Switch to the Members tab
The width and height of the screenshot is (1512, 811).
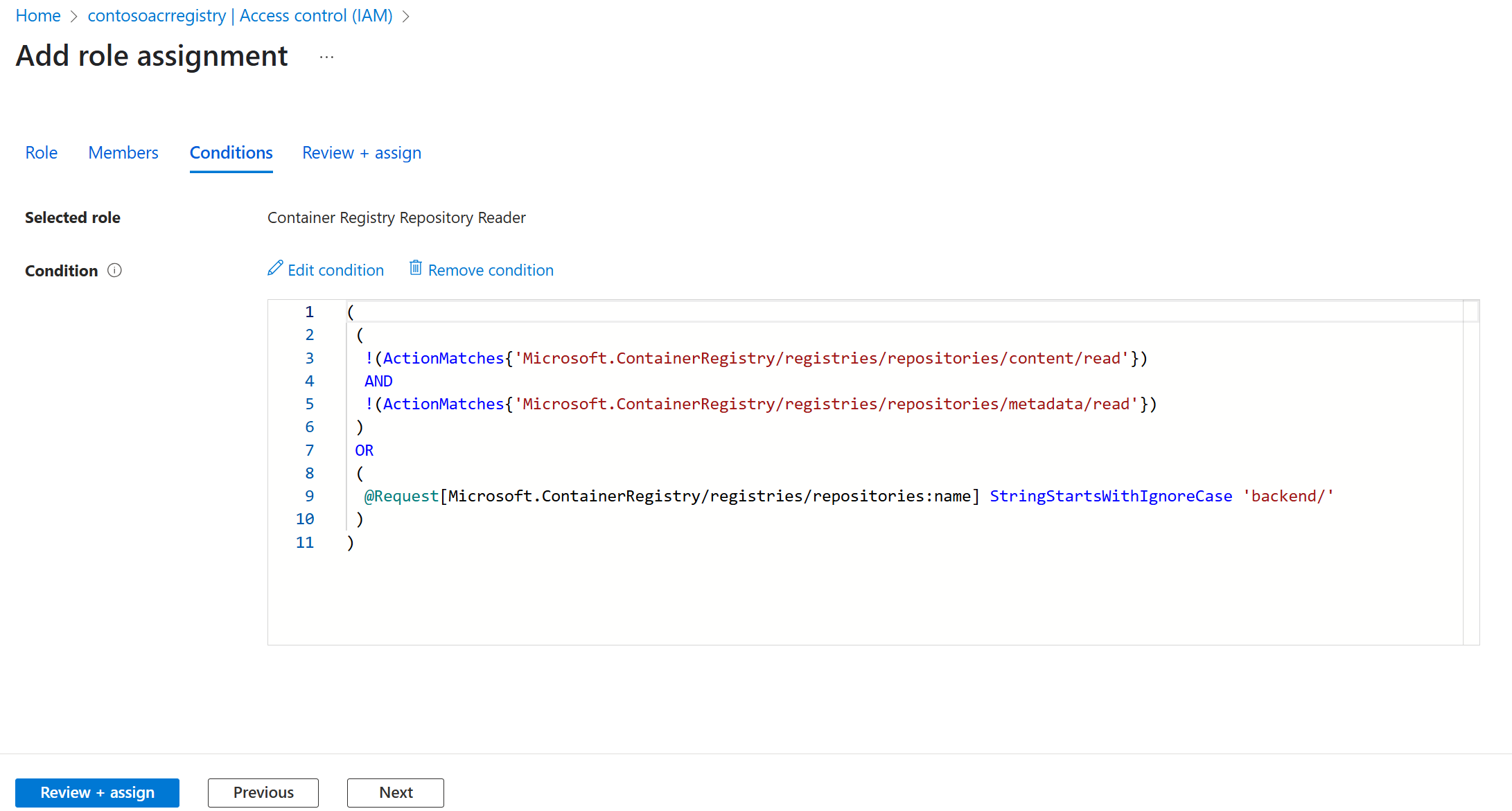click(x=123, y=153)
